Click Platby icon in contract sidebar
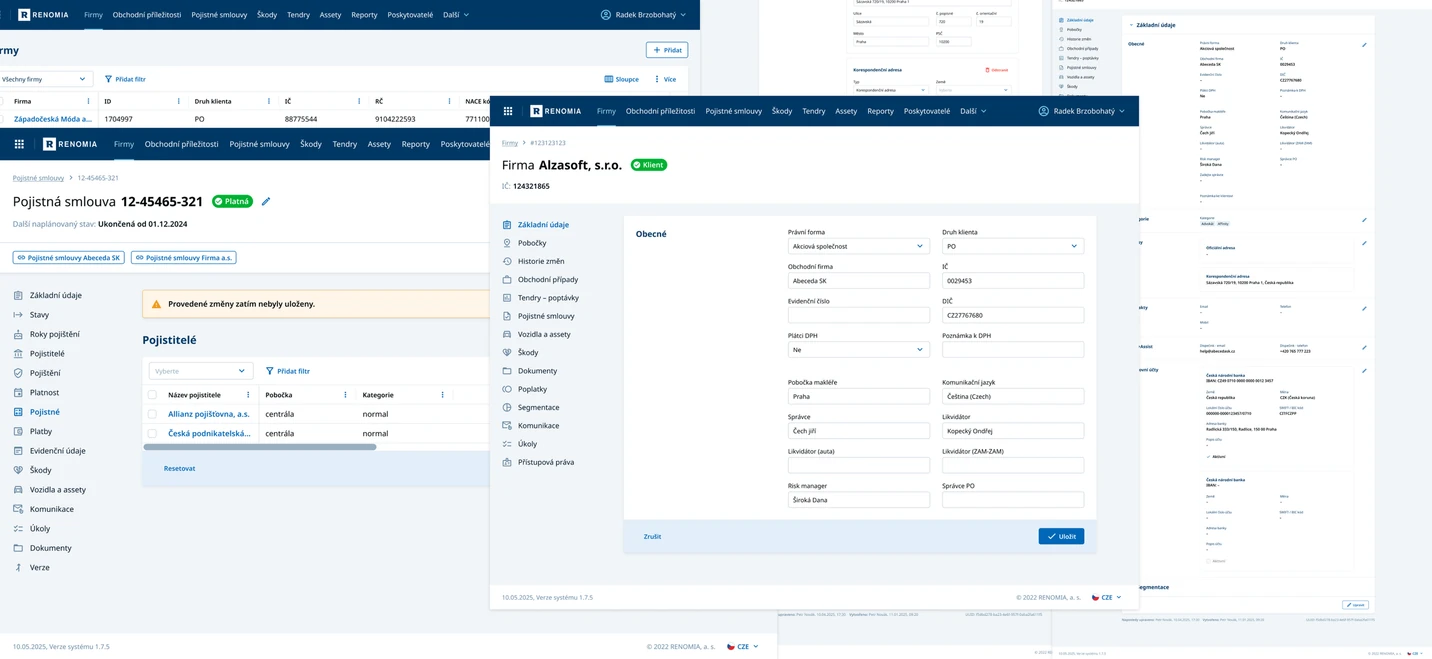 18,432
